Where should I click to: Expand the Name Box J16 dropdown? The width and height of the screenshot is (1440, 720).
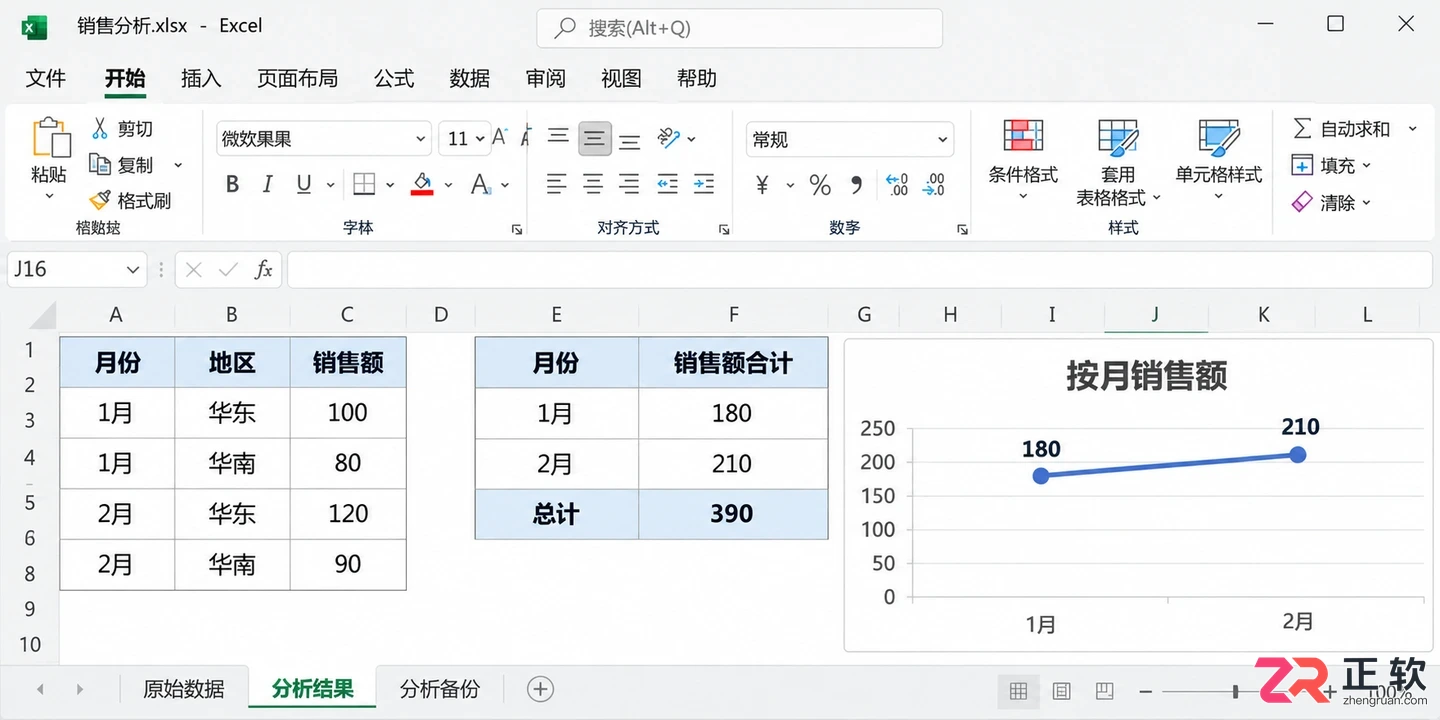point(133,269)
